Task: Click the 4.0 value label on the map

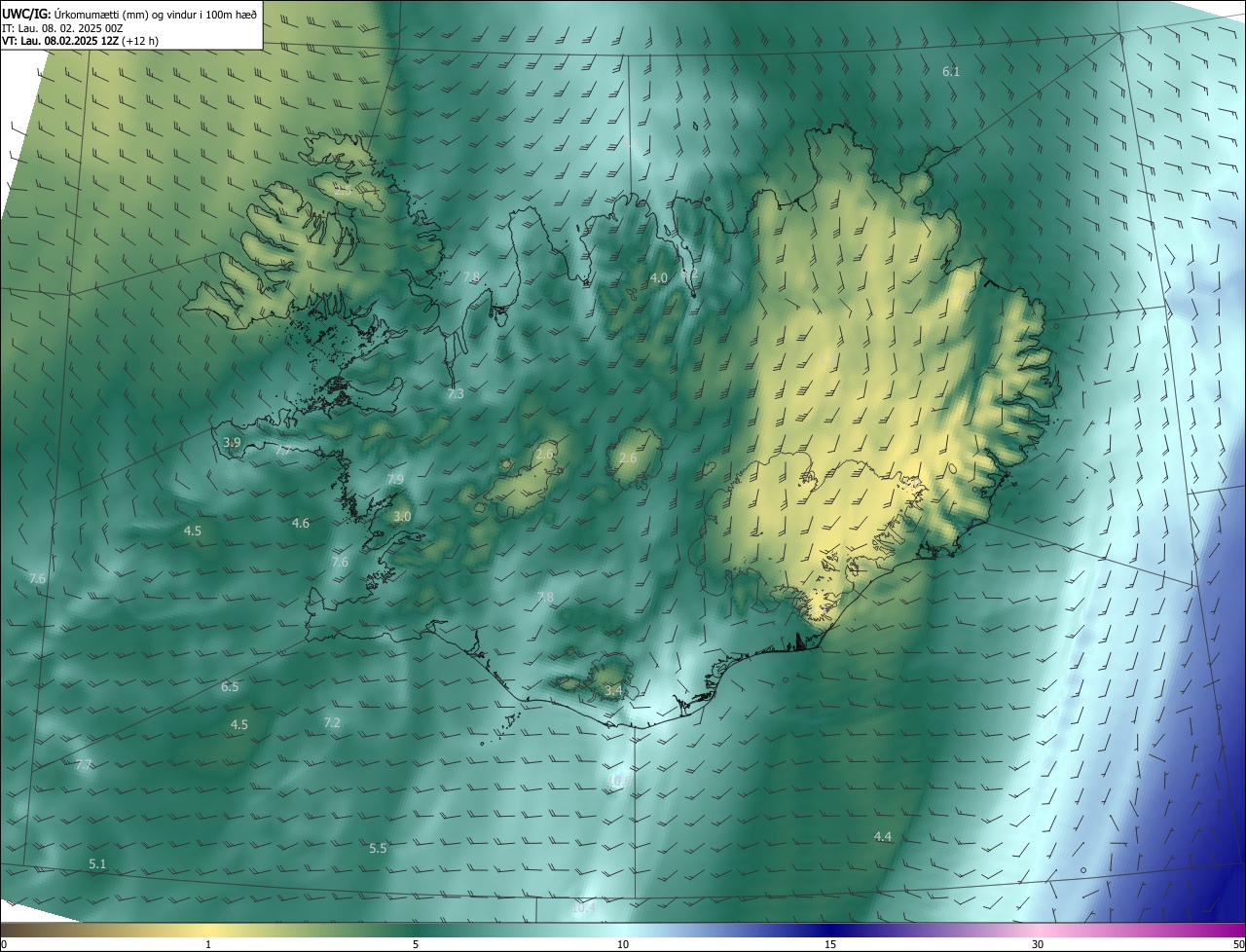Action: pos(658,277)
